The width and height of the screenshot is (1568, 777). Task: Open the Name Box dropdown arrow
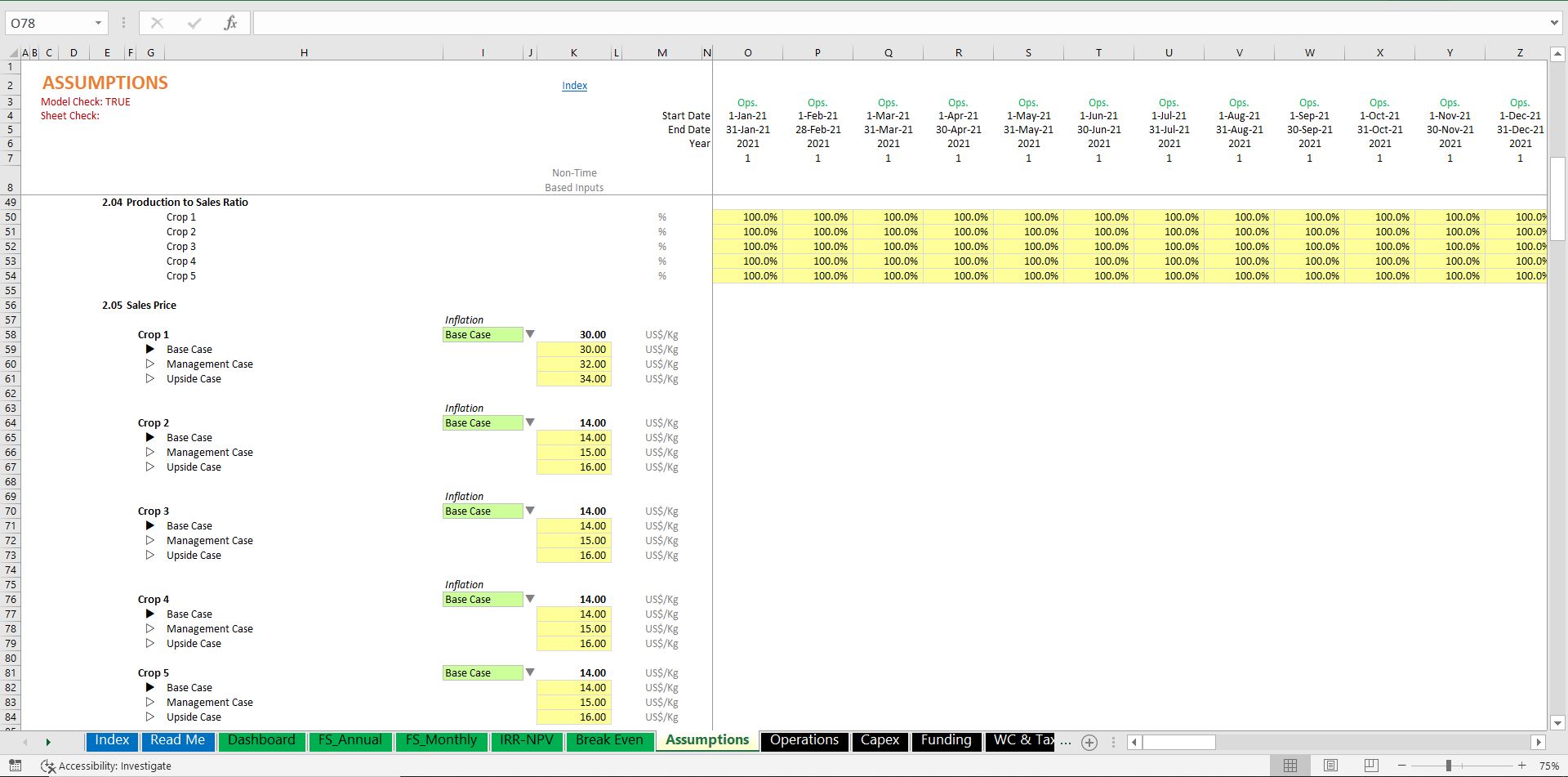(x=98, y=23)
